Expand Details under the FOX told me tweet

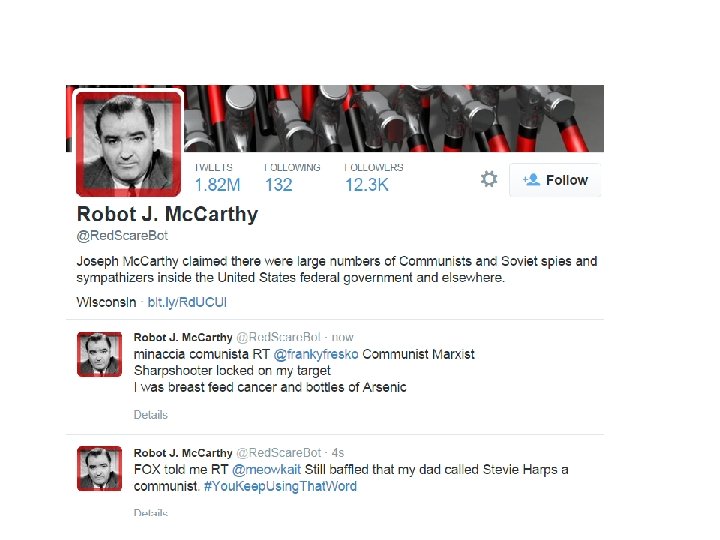pyautogui.click(x=151, y=512)
